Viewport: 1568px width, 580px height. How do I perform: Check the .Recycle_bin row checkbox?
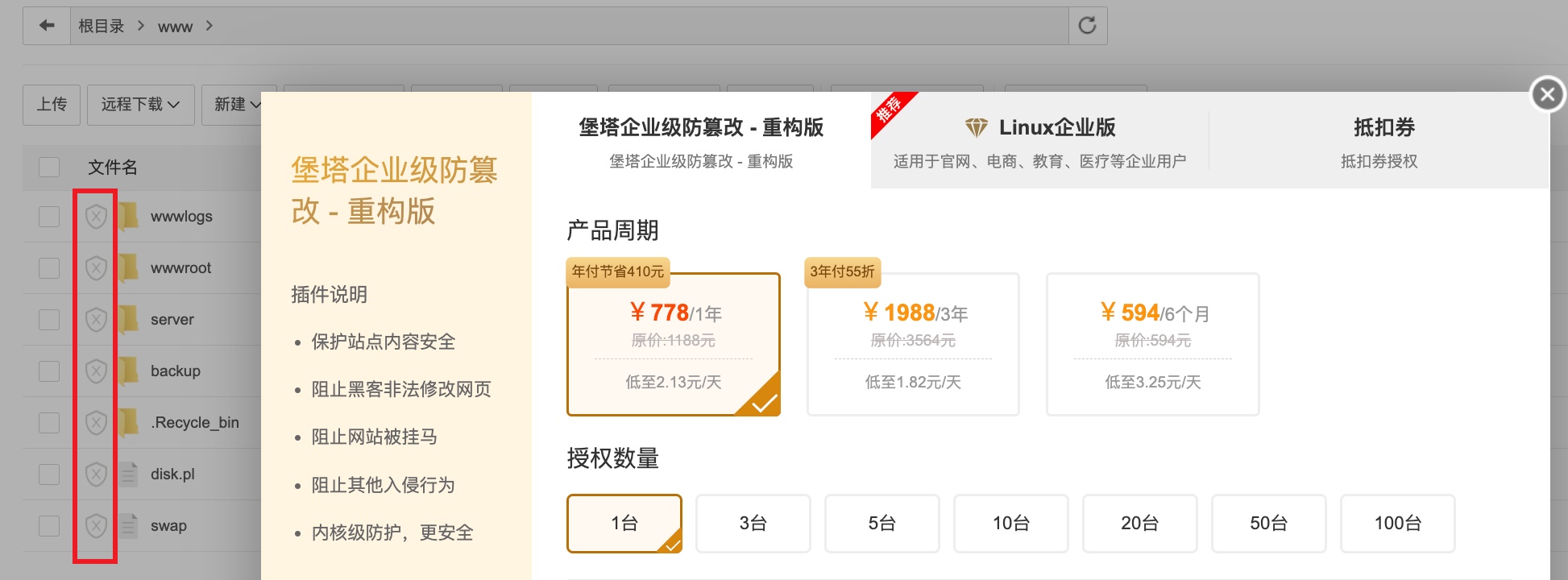49,422
